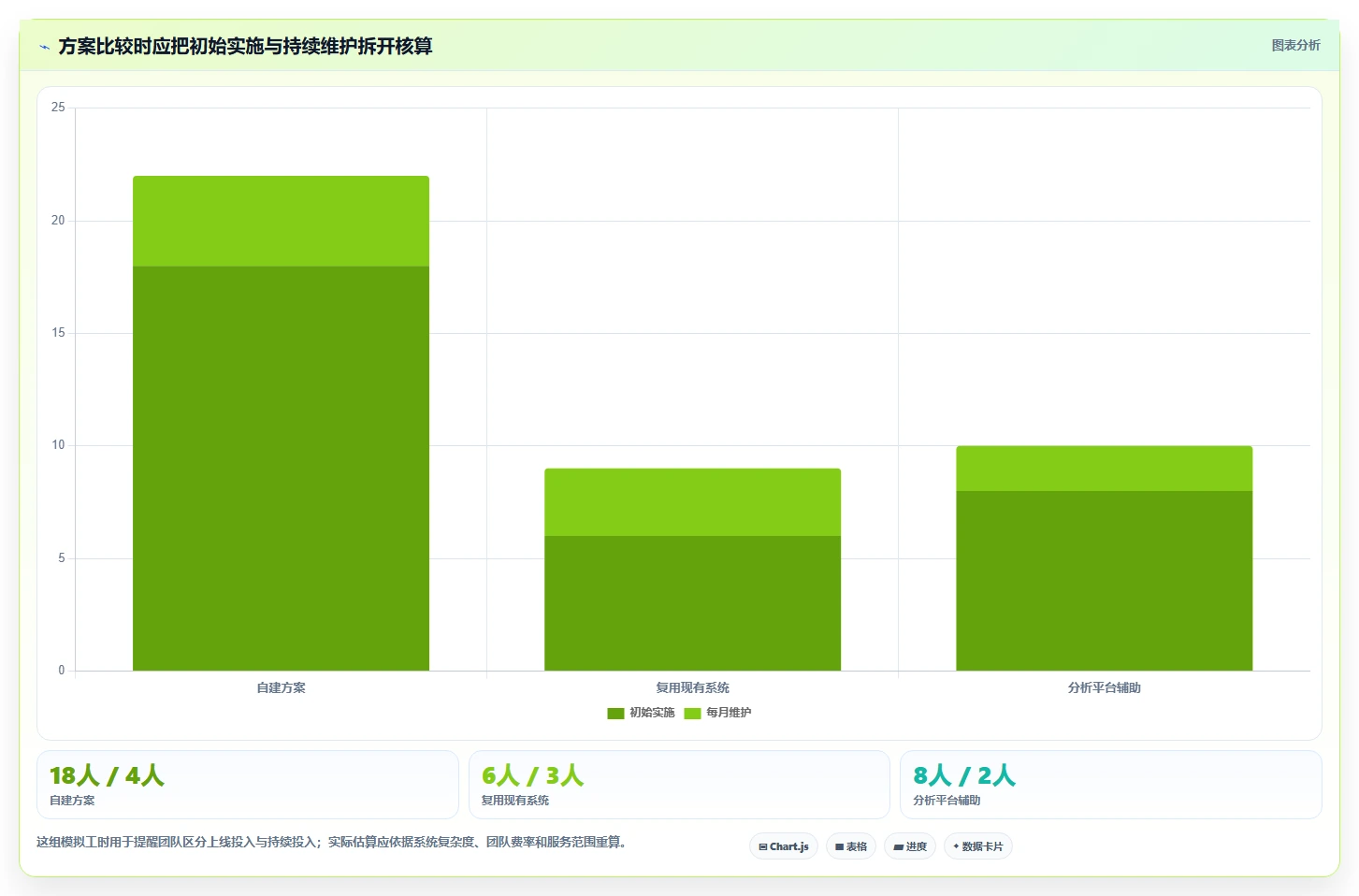This screenshot has height=896, width=1359.
Task: Click the 每月维护 bar segment for 自建方案
Action: (281, 222)
